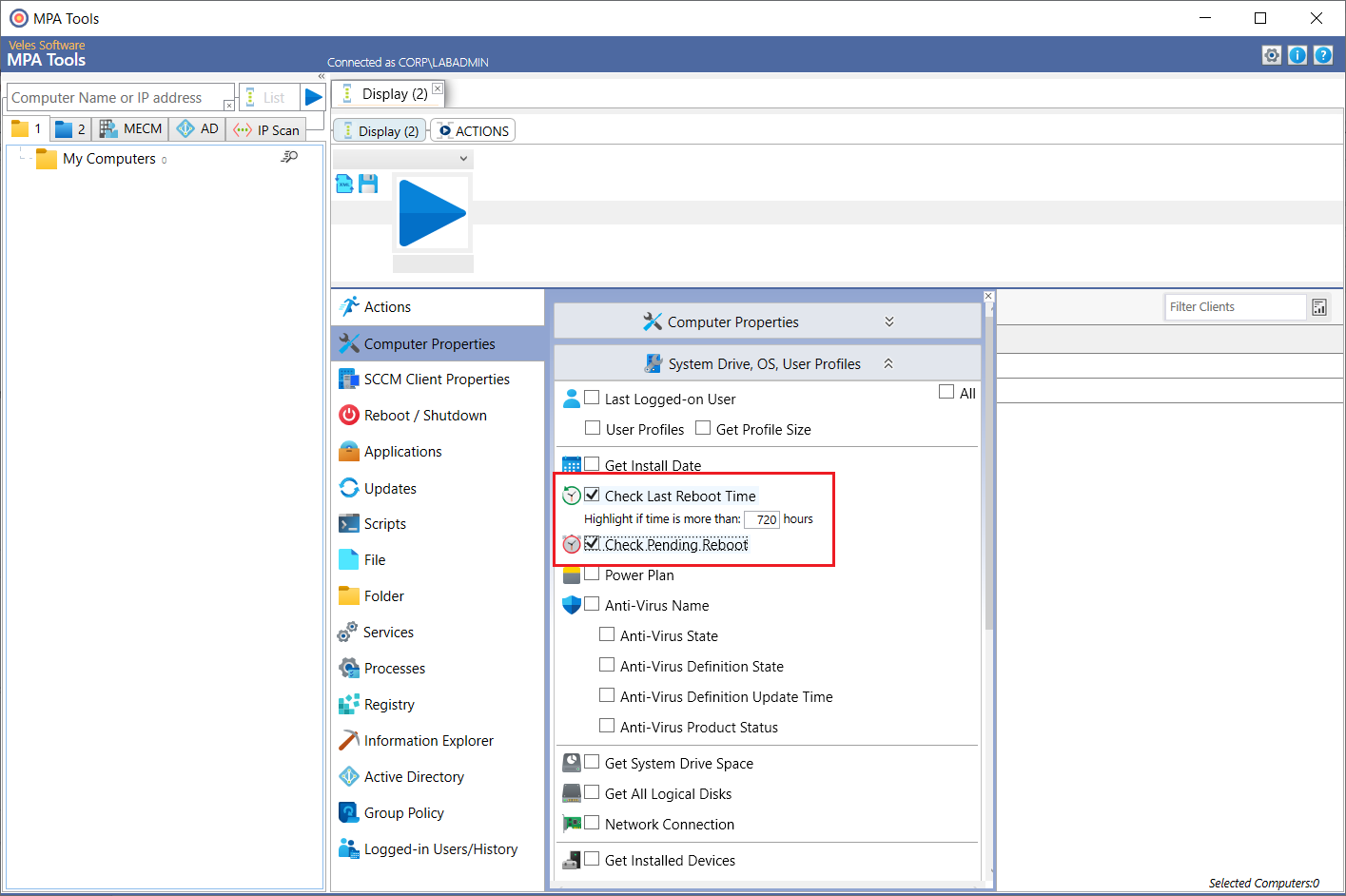Run selected properties with large play button
This screenshot has height=896, width=1346.
coord(432,213)
